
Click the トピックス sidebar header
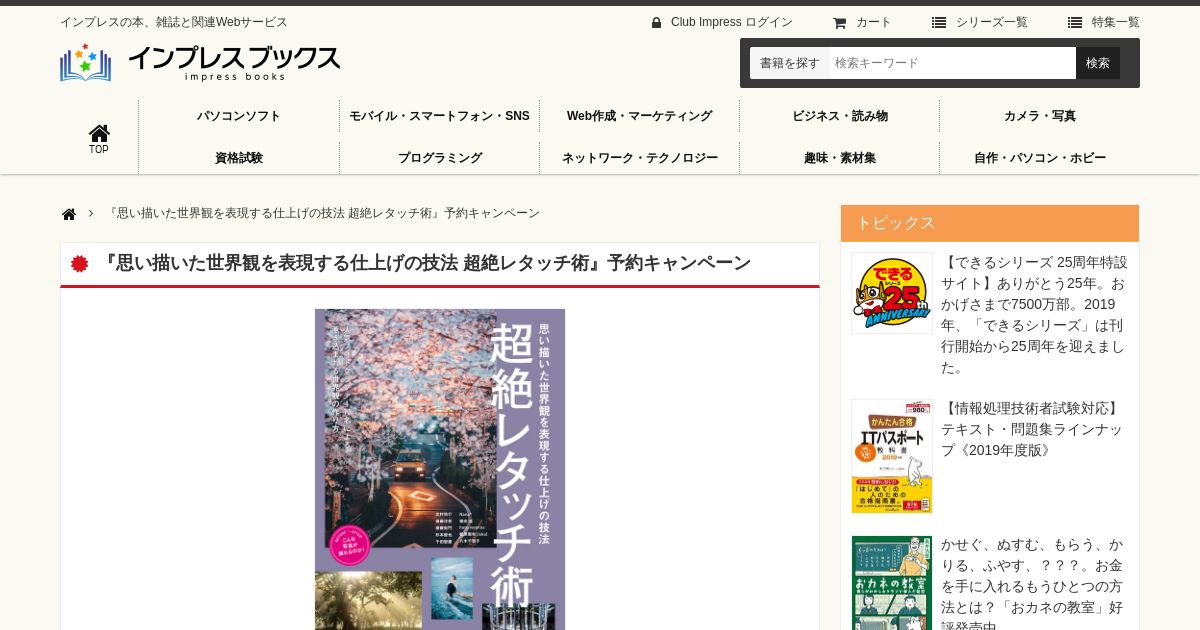click(x=990, y=223)
